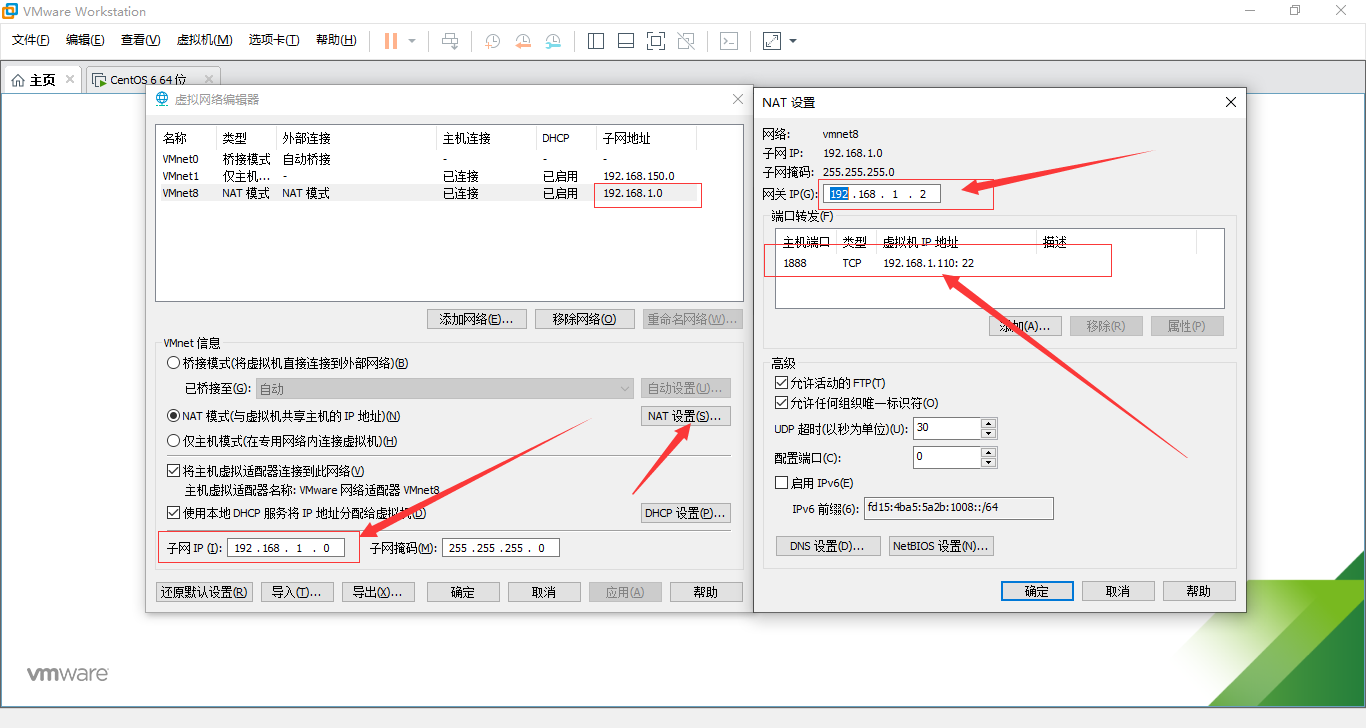The width and height of the screenshot is (1366, 728).
Task: Click 取消 in the NAT 设置 dialog
Action: pyautogui.click(x=1118, y=591)
